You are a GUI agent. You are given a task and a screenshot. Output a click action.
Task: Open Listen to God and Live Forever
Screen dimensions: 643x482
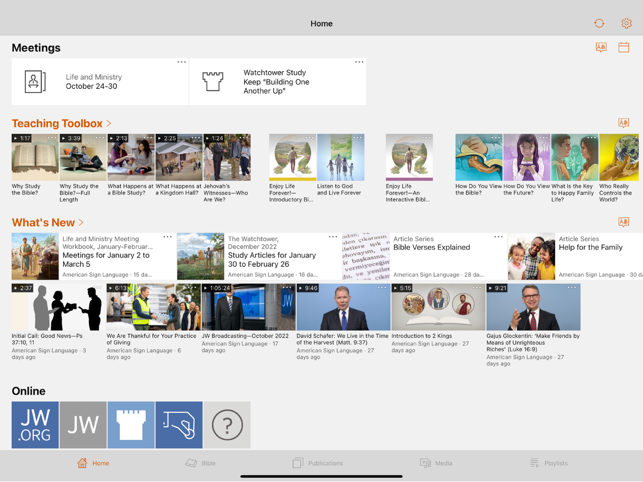tap(341, 158)
